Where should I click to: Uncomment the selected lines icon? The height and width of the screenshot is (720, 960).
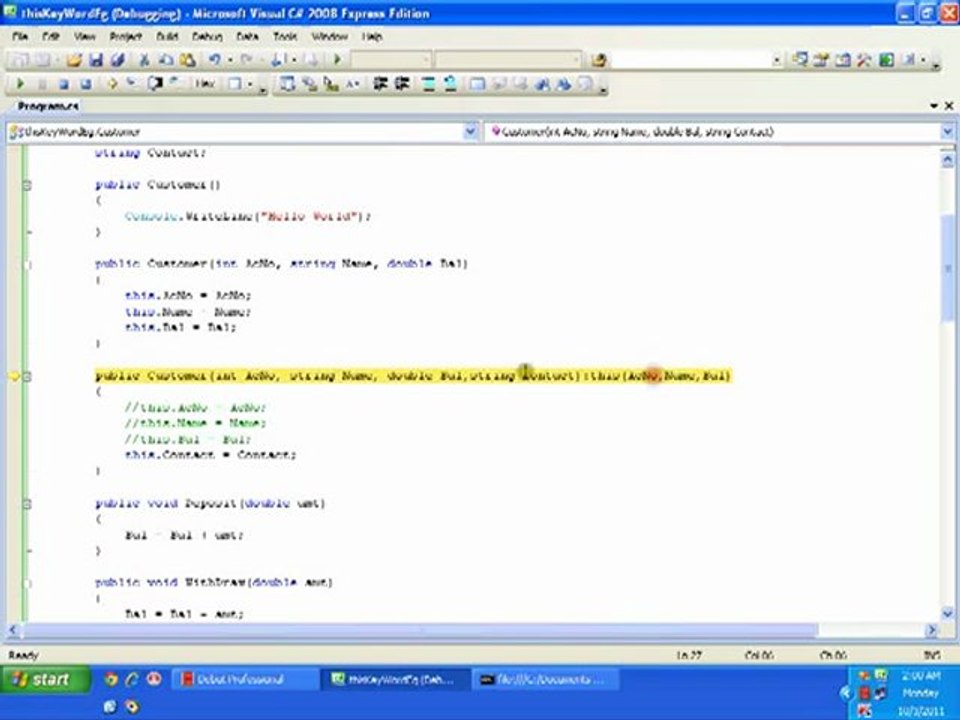450,84
